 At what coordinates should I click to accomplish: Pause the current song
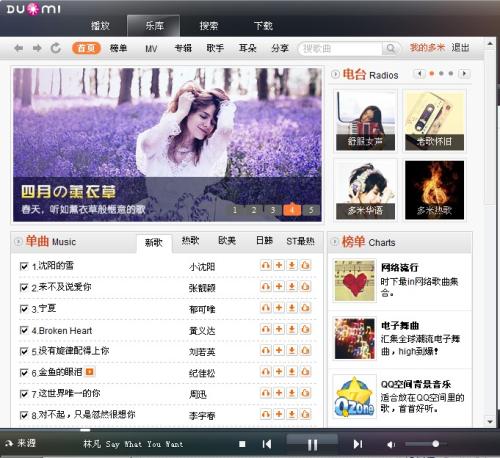312,444
